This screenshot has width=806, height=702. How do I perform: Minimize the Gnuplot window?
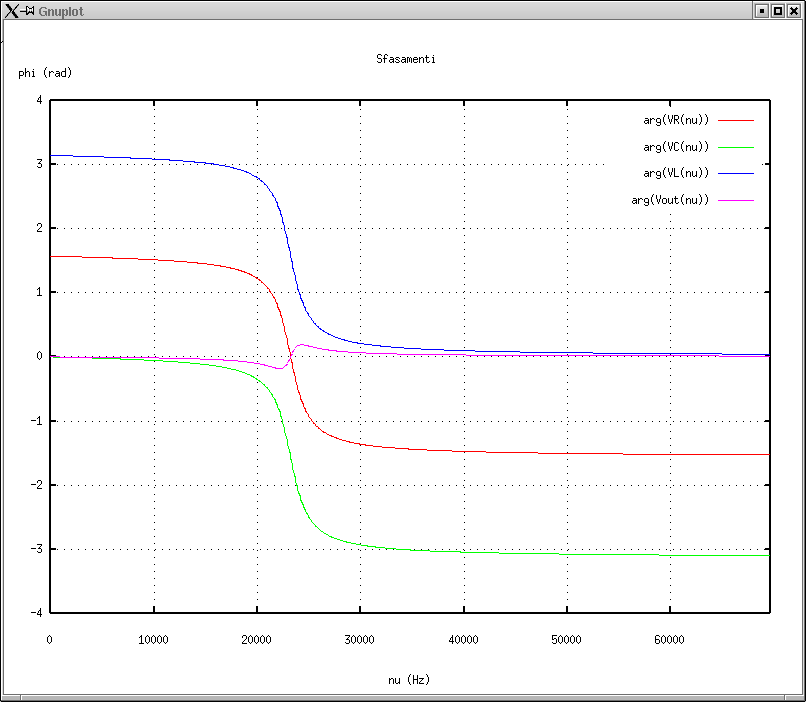pos(761,10)
